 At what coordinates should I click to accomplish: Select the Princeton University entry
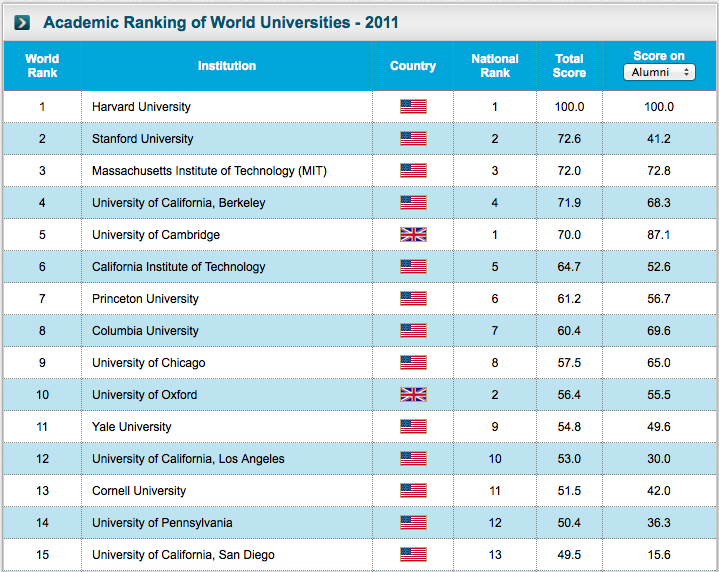pos(145,299)
